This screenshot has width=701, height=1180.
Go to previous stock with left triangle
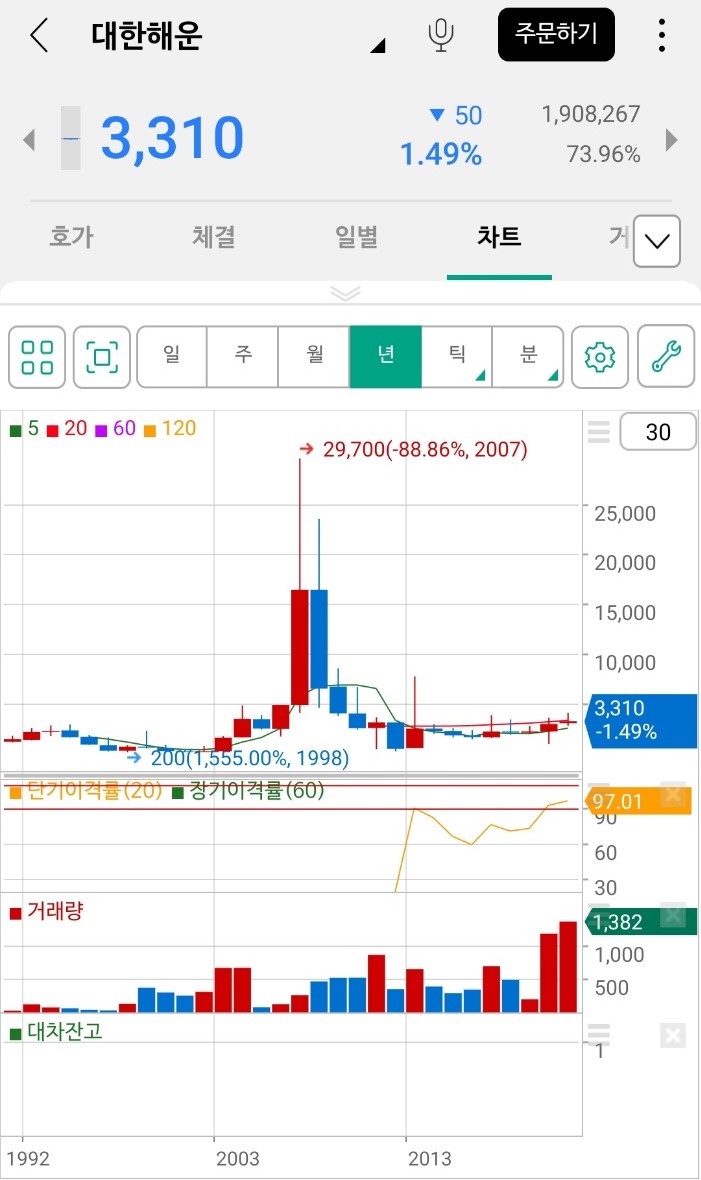(29, 139)
